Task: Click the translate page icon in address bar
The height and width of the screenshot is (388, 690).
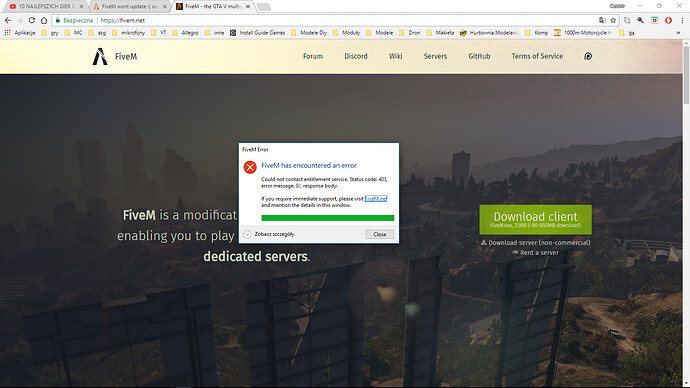Action: [x=602, y=20]
